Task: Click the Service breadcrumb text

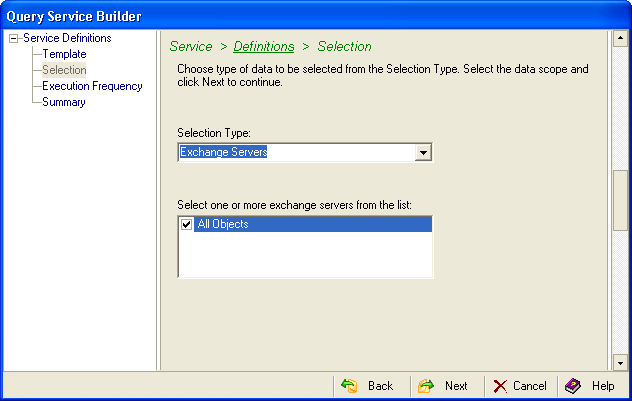Action: (x=191, y=46)
